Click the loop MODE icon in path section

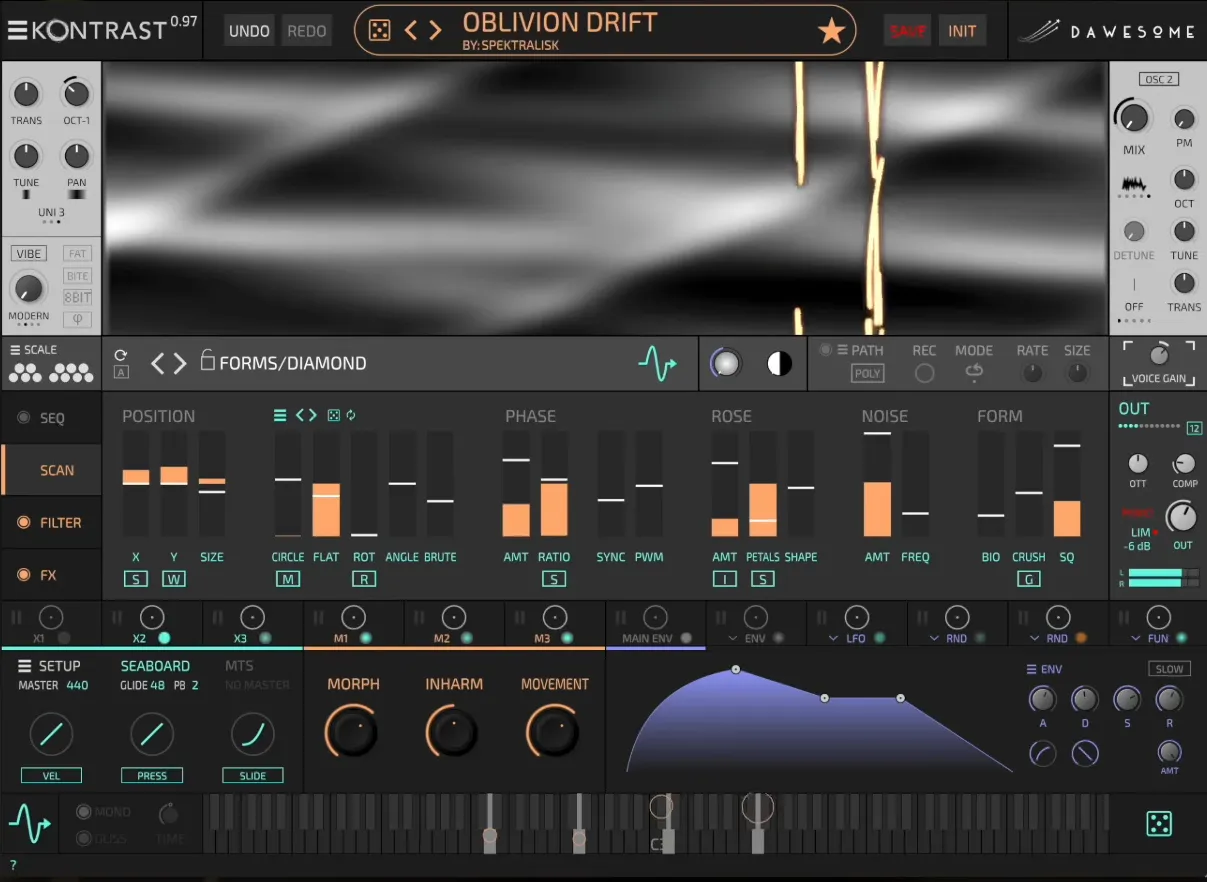pos(973,372)
